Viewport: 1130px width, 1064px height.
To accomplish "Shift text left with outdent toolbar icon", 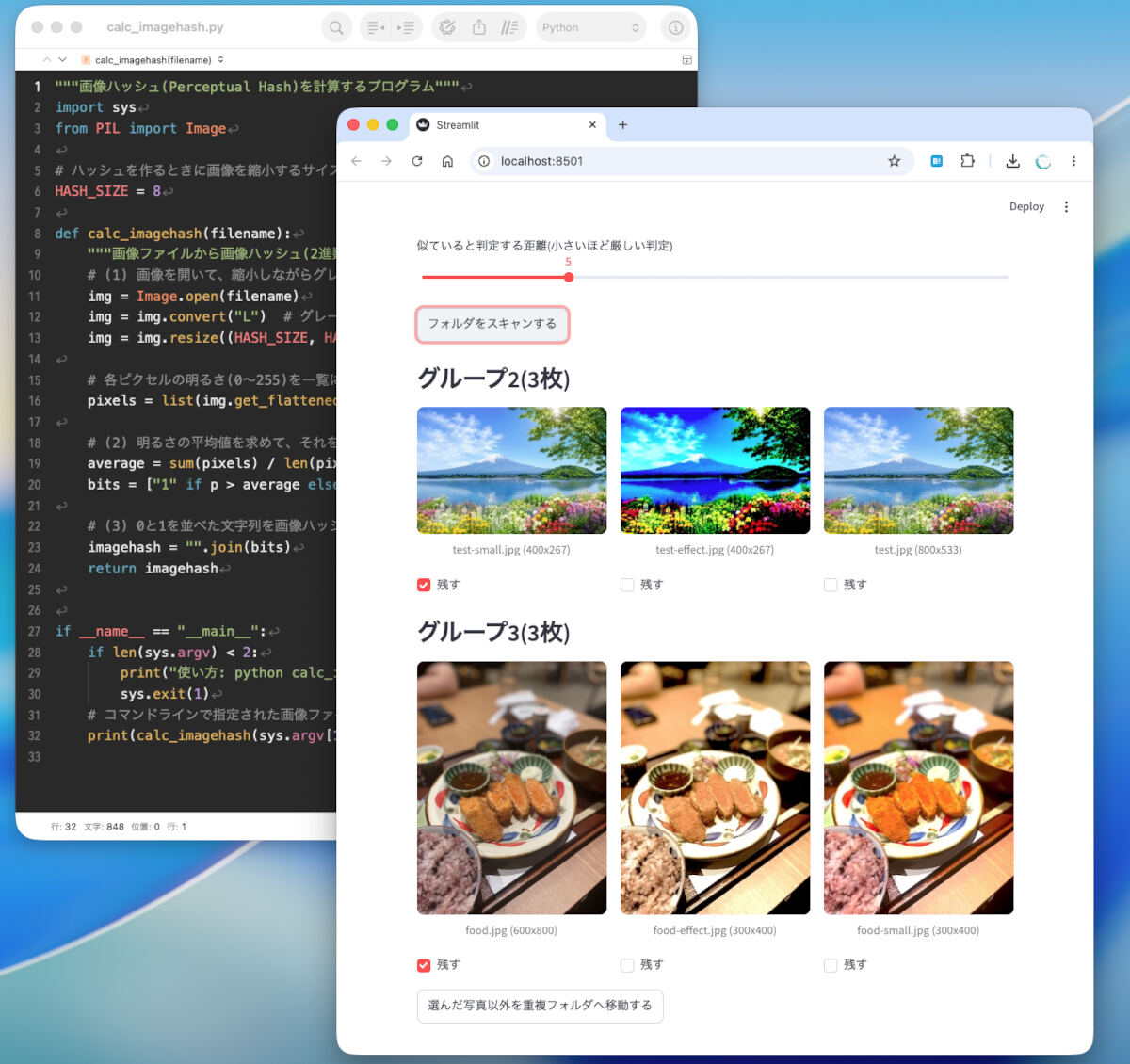I will 375,27.
